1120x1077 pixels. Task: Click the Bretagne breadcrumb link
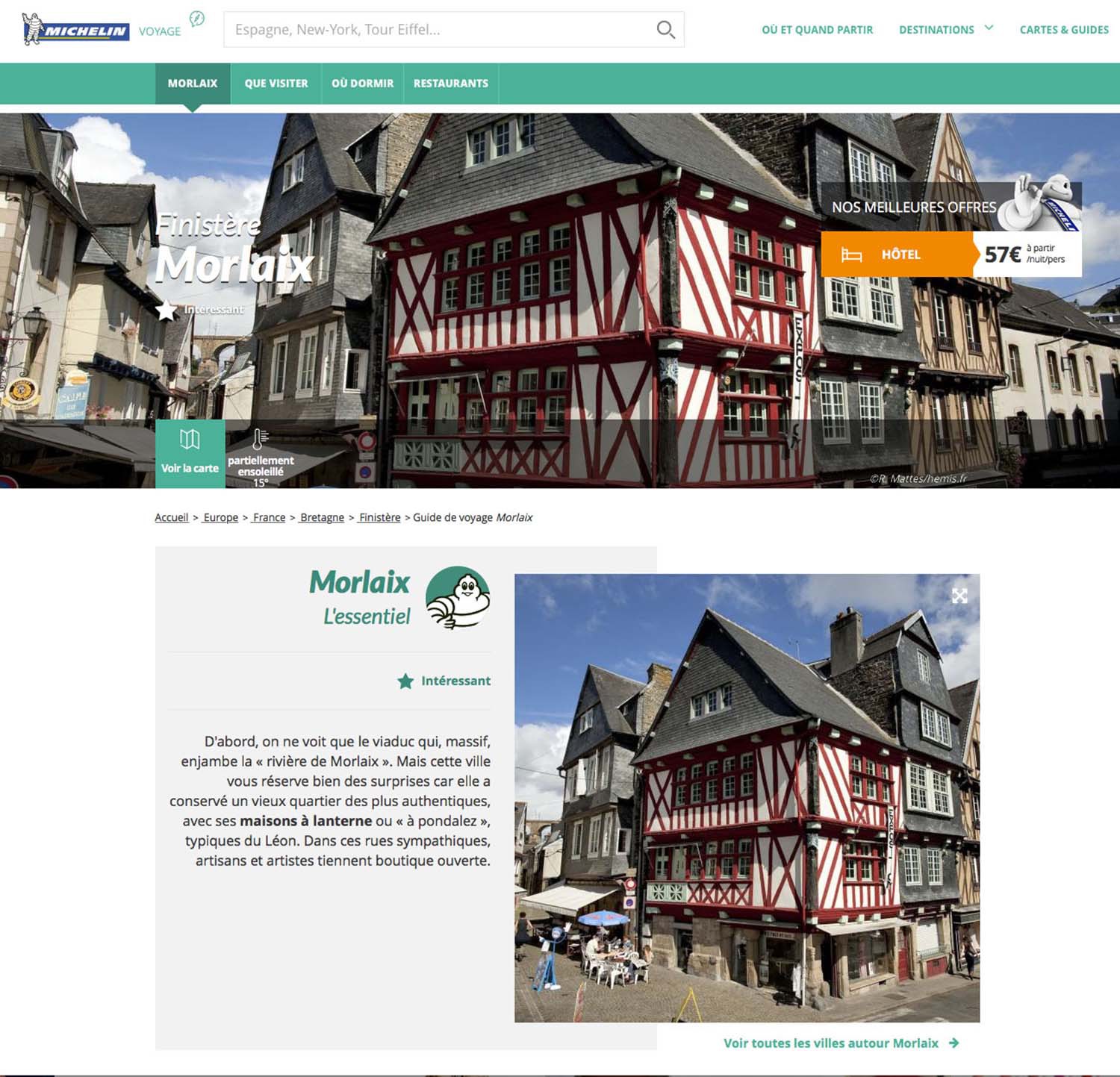pos(322,517)
